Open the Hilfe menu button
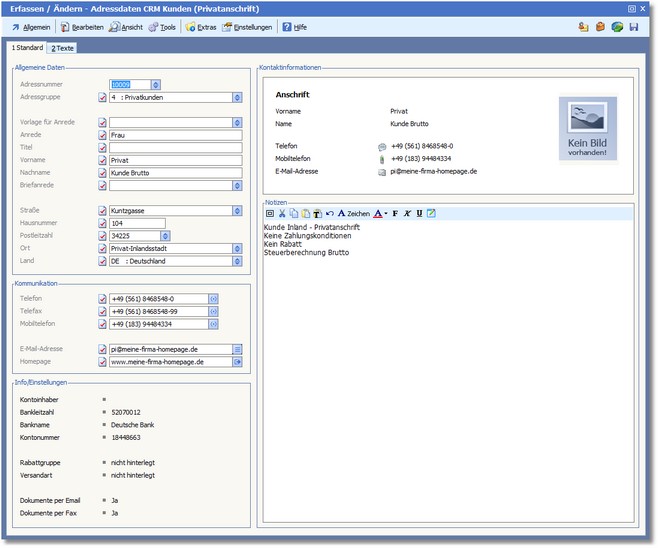Image resolution: width=658 pixels, height=548 pixels. [x=293, y=27]
